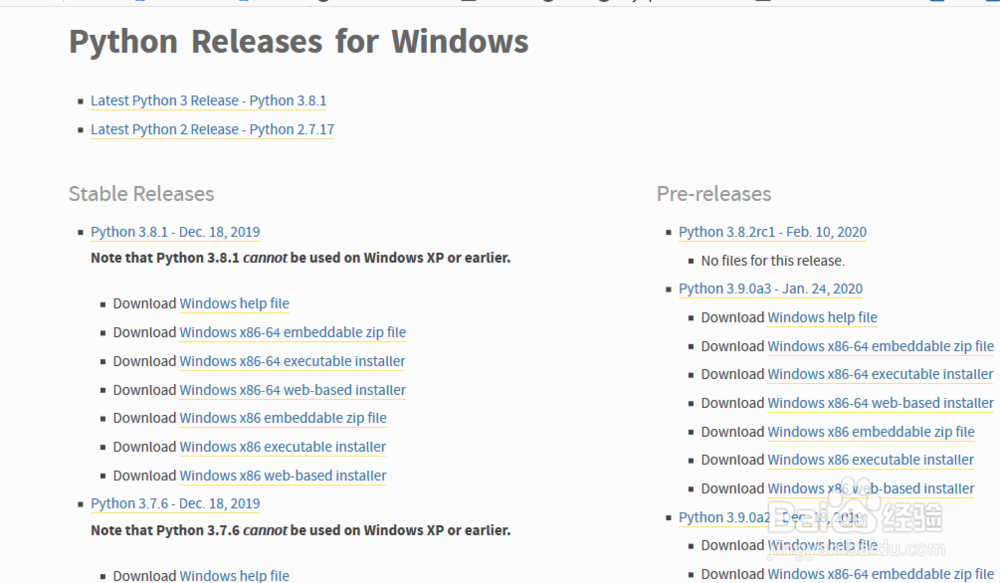The height and width of the screenshot is (583, 1000).
Task: Open Python 3.9.0a3 - Jan. 24, 2020 pre-release link
Action: pos(770,289)
